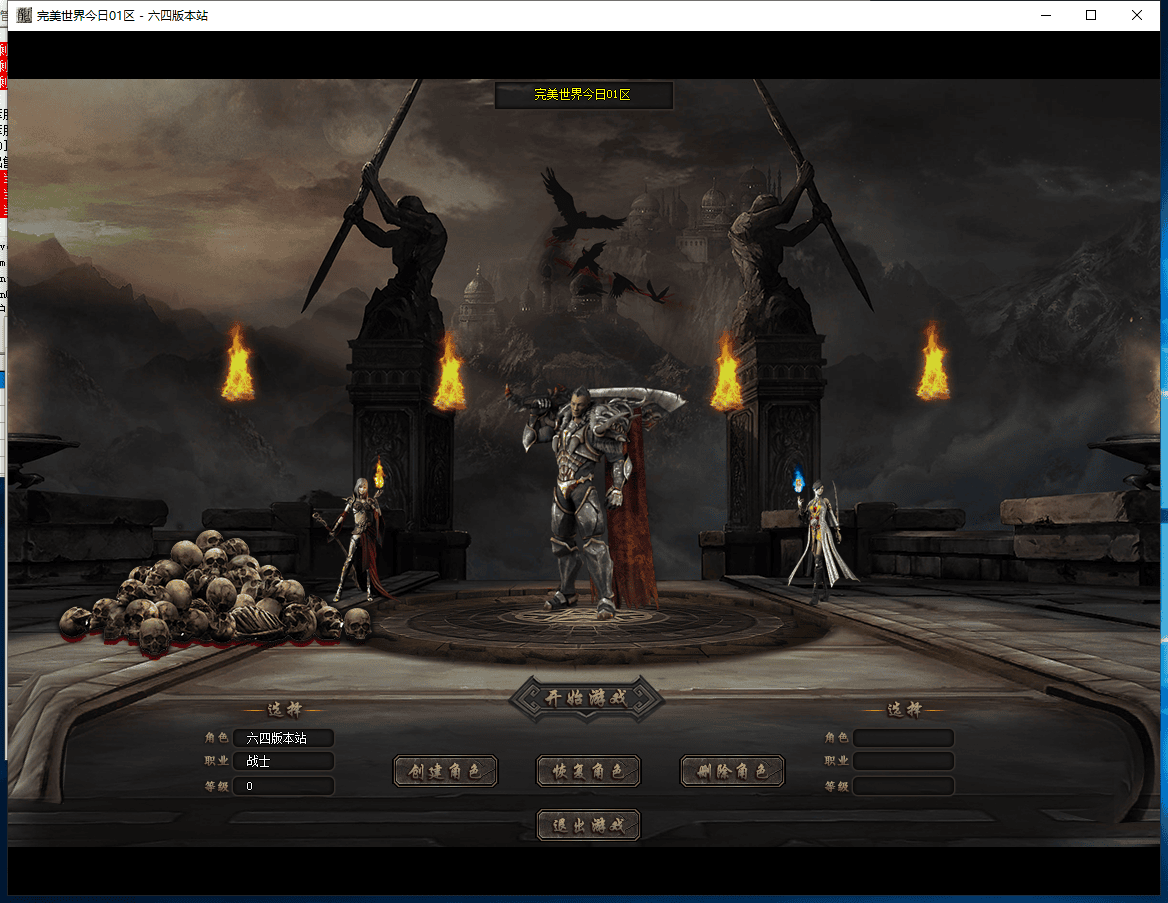The image size is (1168, 903).
Task: Click the 恢复角色 restore character button
Action: pyautogui.click(x=588, y=771)
